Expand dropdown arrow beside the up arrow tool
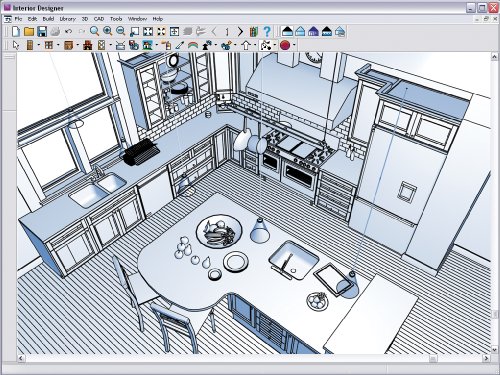The height and width of the screenshot is (375, 500). 255,45
